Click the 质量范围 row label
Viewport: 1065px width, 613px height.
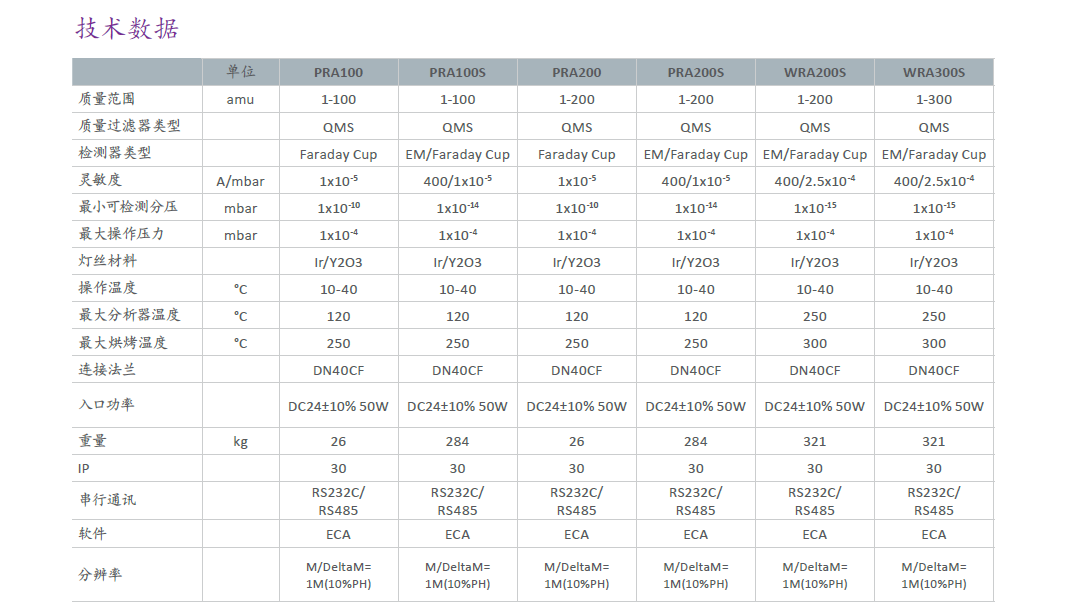[x=107, y=99]
